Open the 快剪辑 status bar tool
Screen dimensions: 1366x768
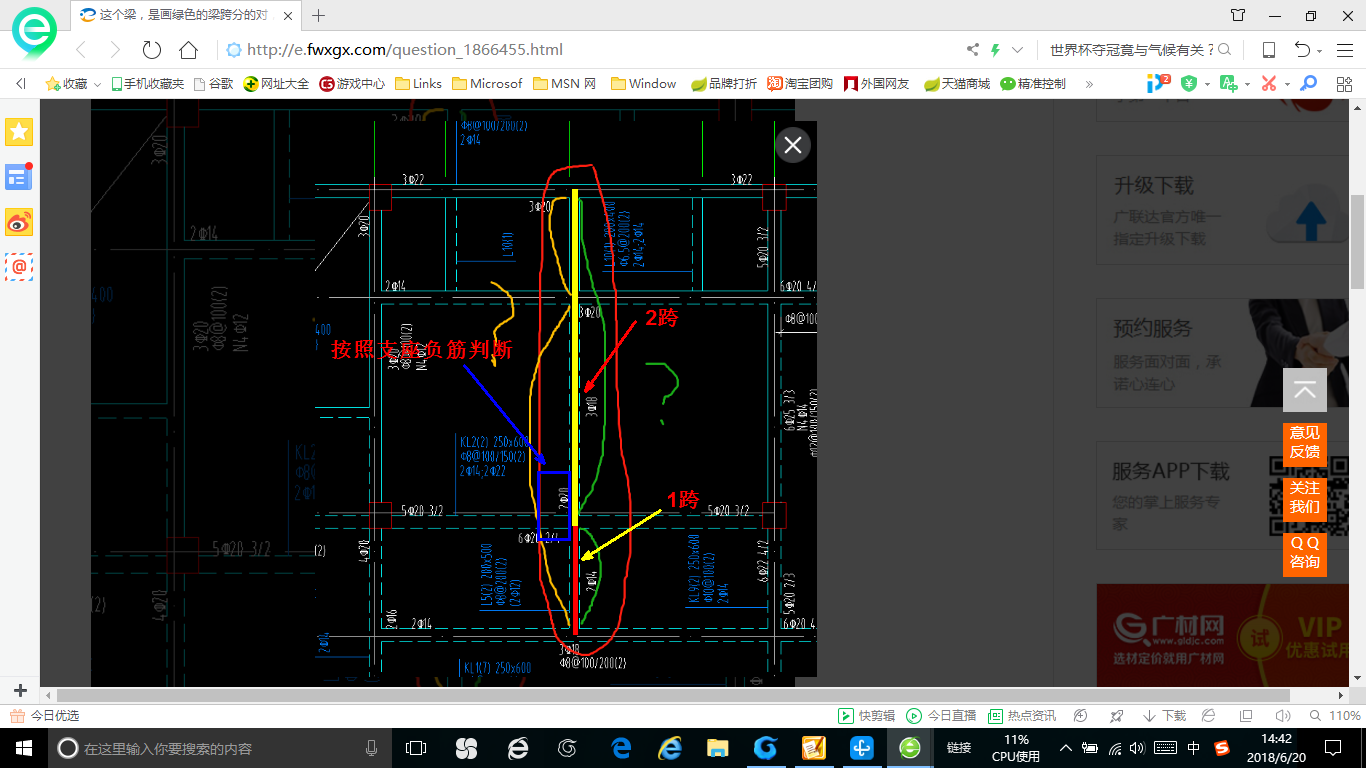coord(866,716)
